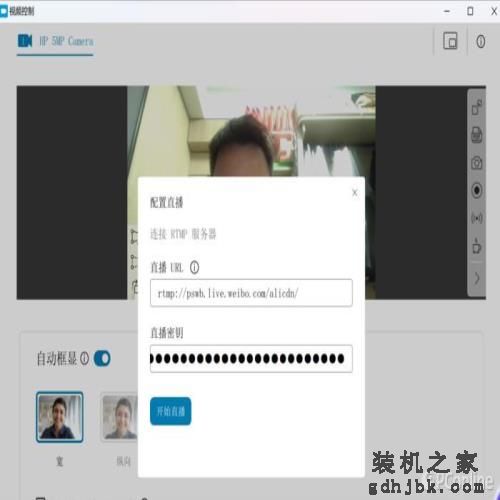Image resolution: width=500 pixels, height=500 pixels.
Task: Click the 直播 URL input field
Action: 251,293
